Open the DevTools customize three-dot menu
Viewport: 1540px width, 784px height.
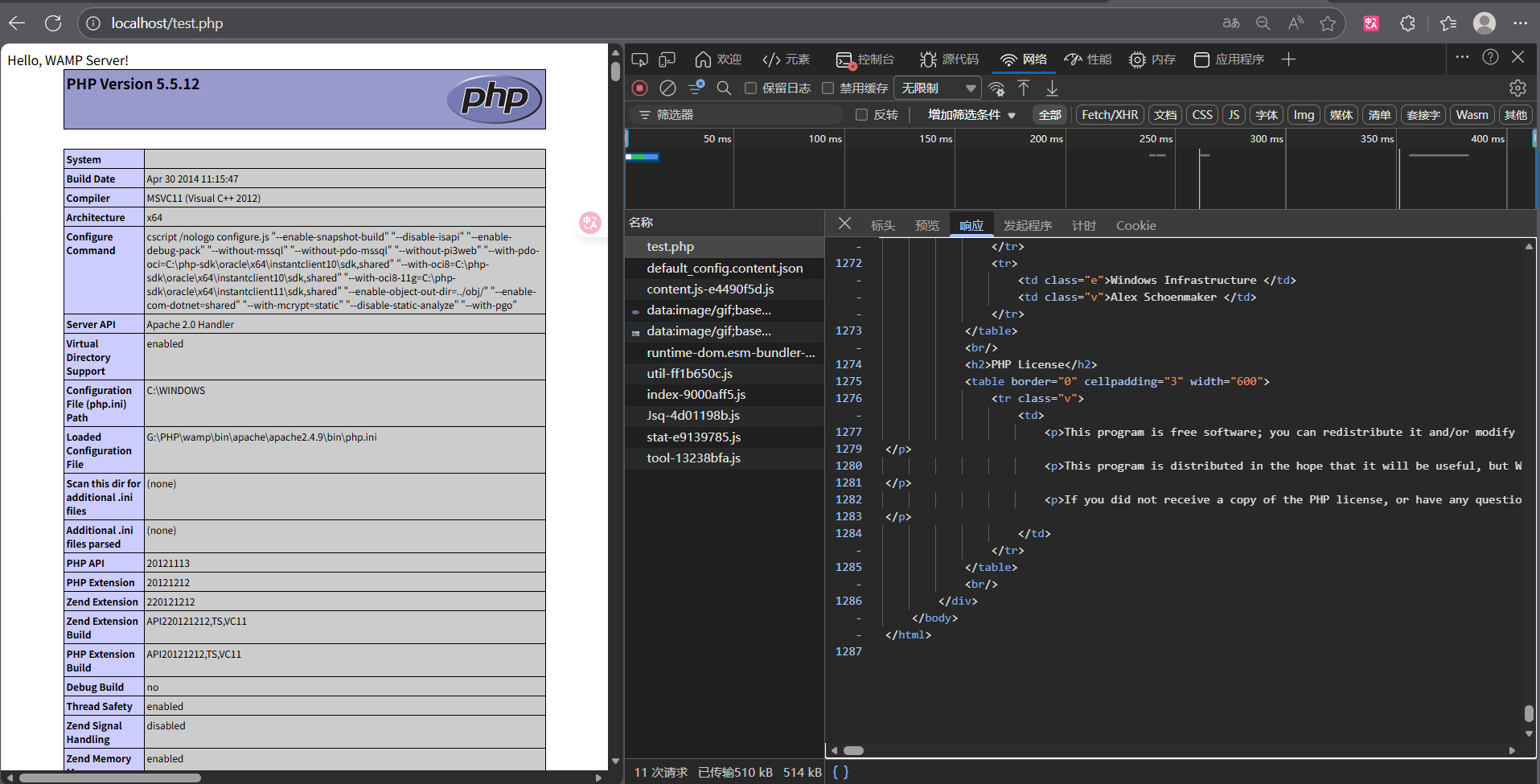(x=1462, y=57)
